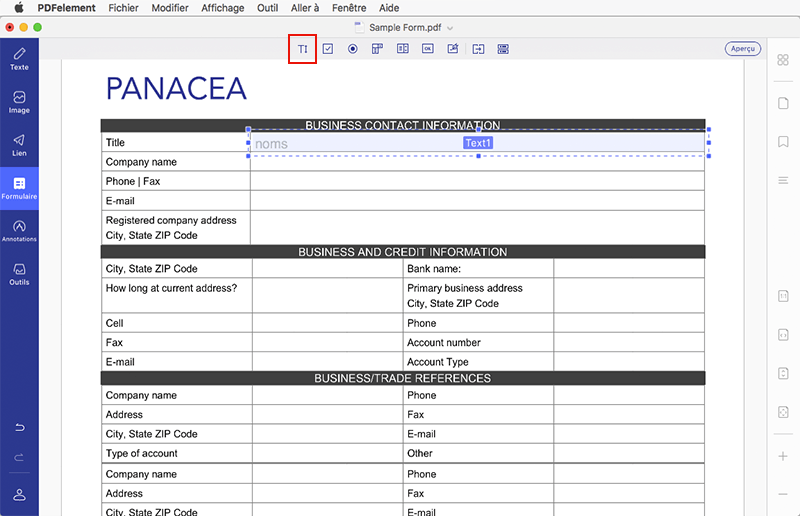Open the Lien tool in sidebar

click(19, 145)
